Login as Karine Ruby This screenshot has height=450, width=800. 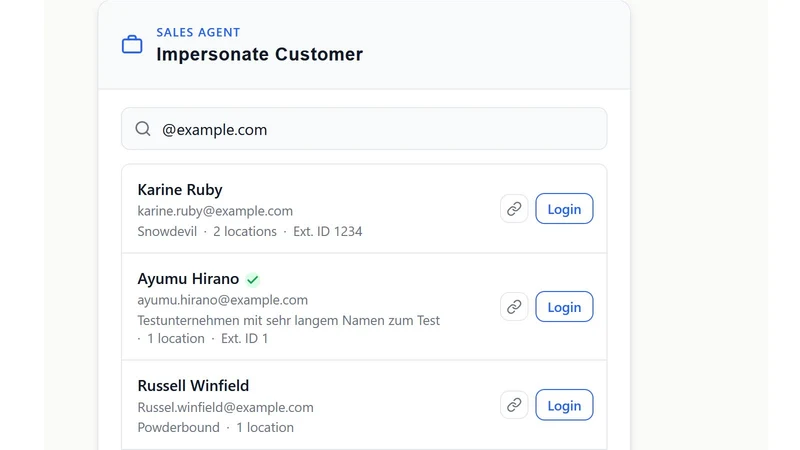click(x=564, y=209)
